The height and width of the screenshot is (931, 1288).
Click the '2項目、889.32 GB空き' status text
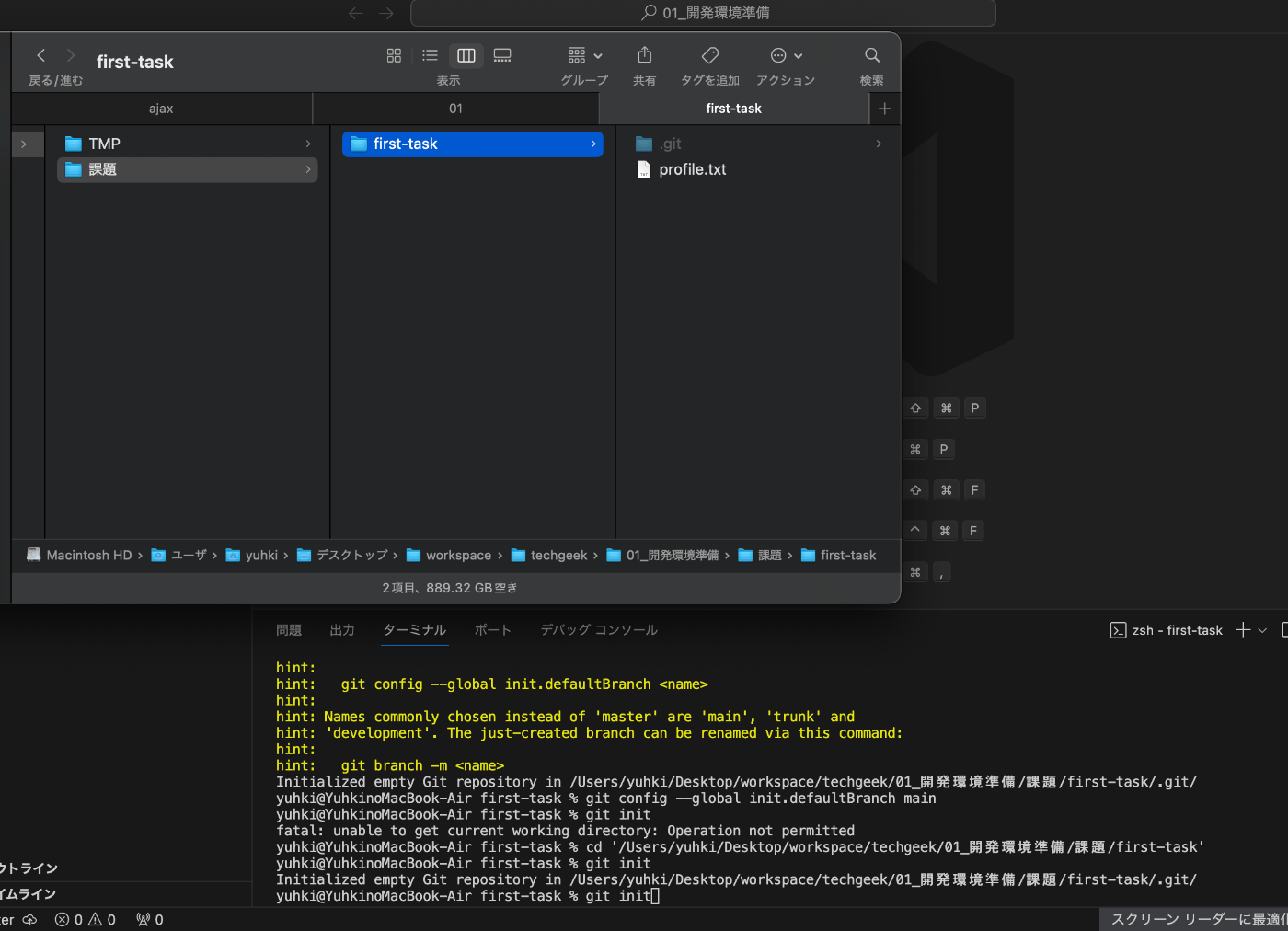point(450,588)
